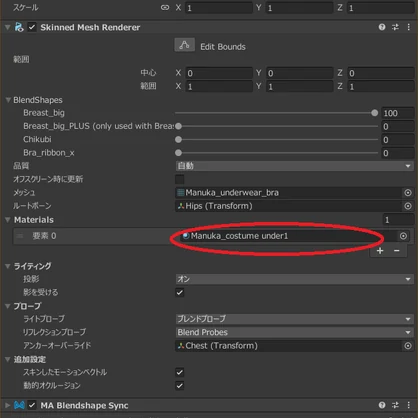The width and height of the screenshot is (418, 418).
Task: Add a material with the plus button
Action: (x=380, y=251)
